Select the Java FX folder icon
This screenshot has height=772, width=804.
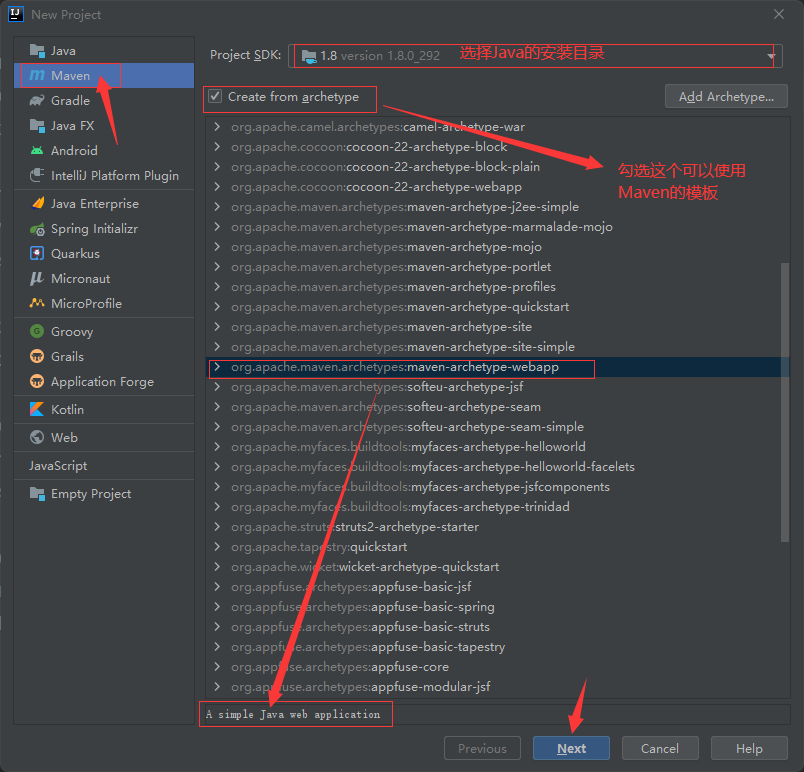pyautogui.click(x=37, y=126)
